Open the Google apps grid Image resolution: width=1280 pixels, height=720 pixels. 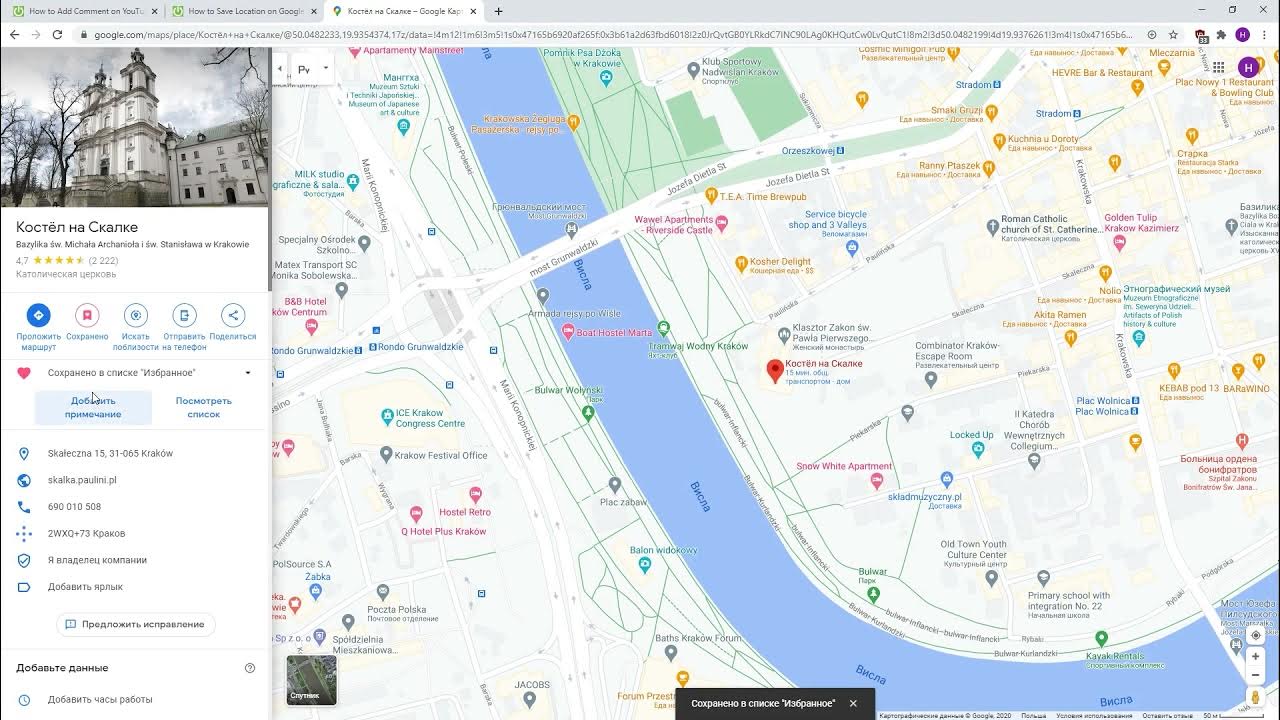pos(1218,67)
